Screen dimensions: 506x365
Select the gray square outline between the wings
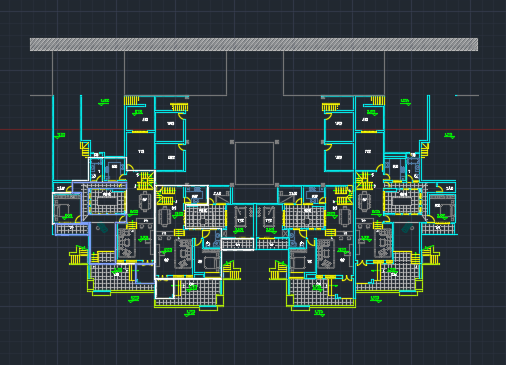tap(254, 163)
